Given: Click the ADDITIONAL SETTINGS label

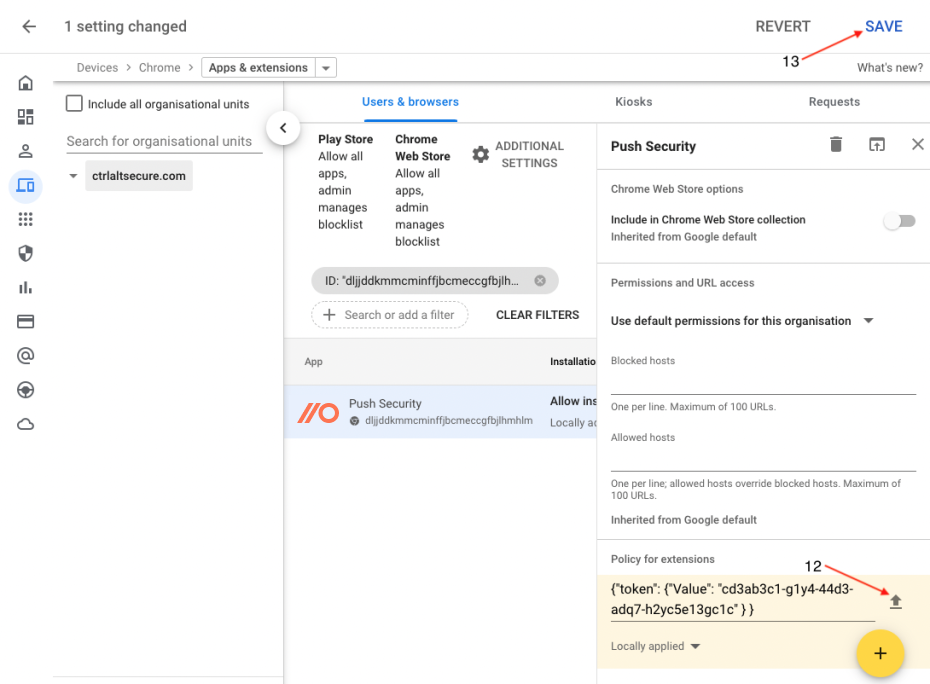Looking at the screenshot, I should (x=530, y=154).
